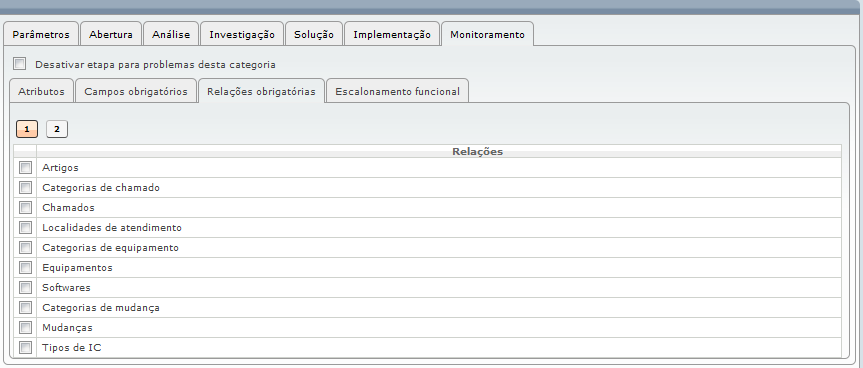Image resolution: width=863 pixels, height=368 pixels.
Task: Open the Solução tab
Action: 314,34
